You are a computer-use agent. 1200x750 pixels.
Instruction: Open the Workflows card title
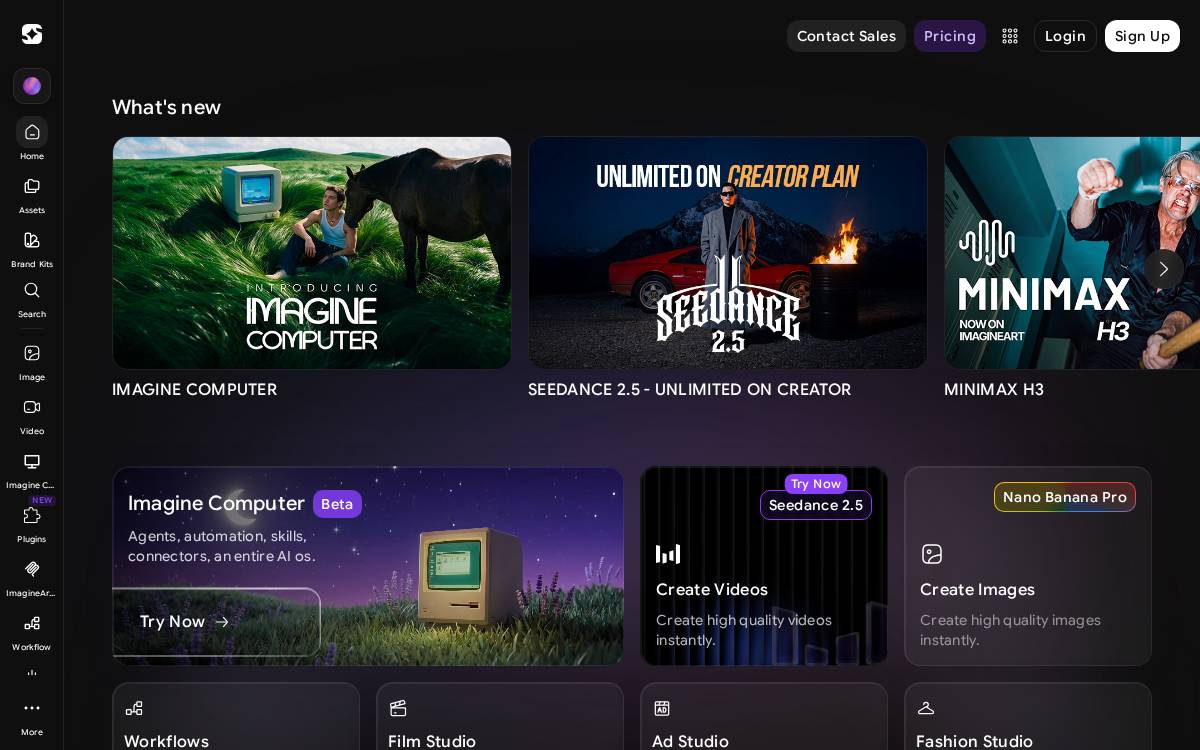point(166,741)
